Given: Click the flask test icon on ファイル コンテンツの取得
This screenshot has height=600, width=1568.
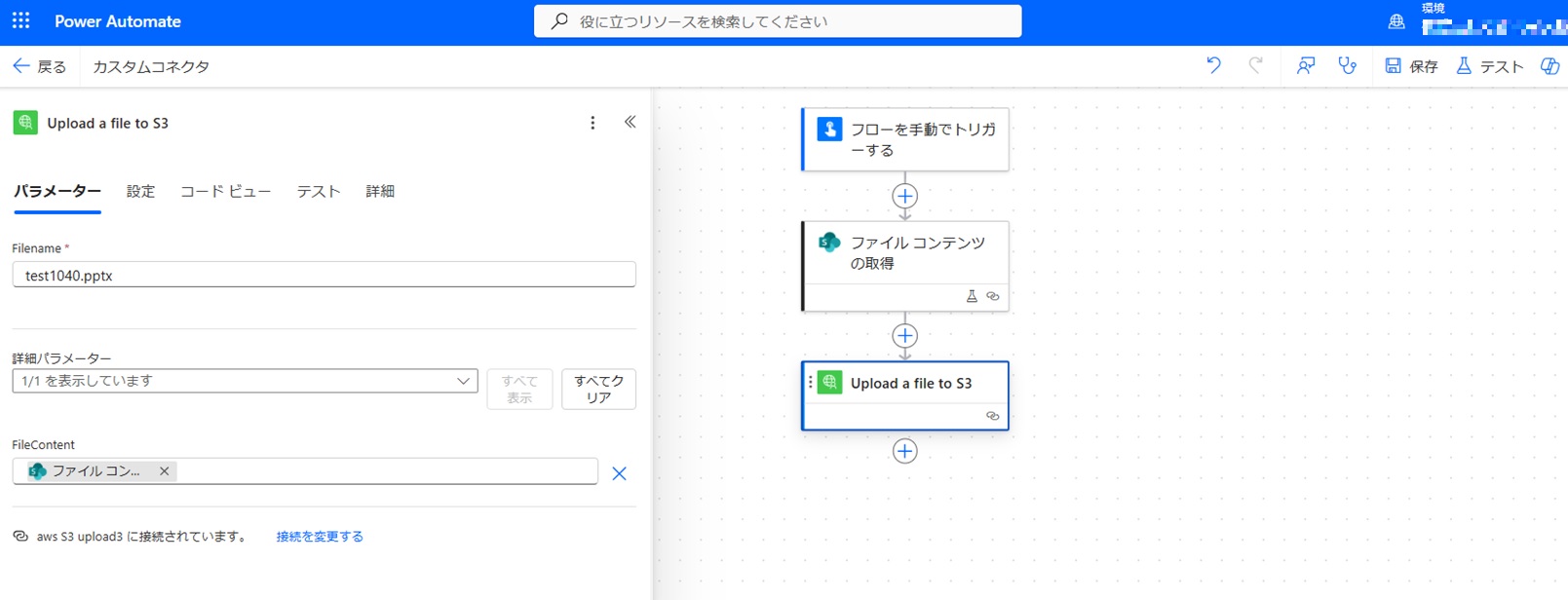Looking at the screenshot, I should tap(972, 296).
